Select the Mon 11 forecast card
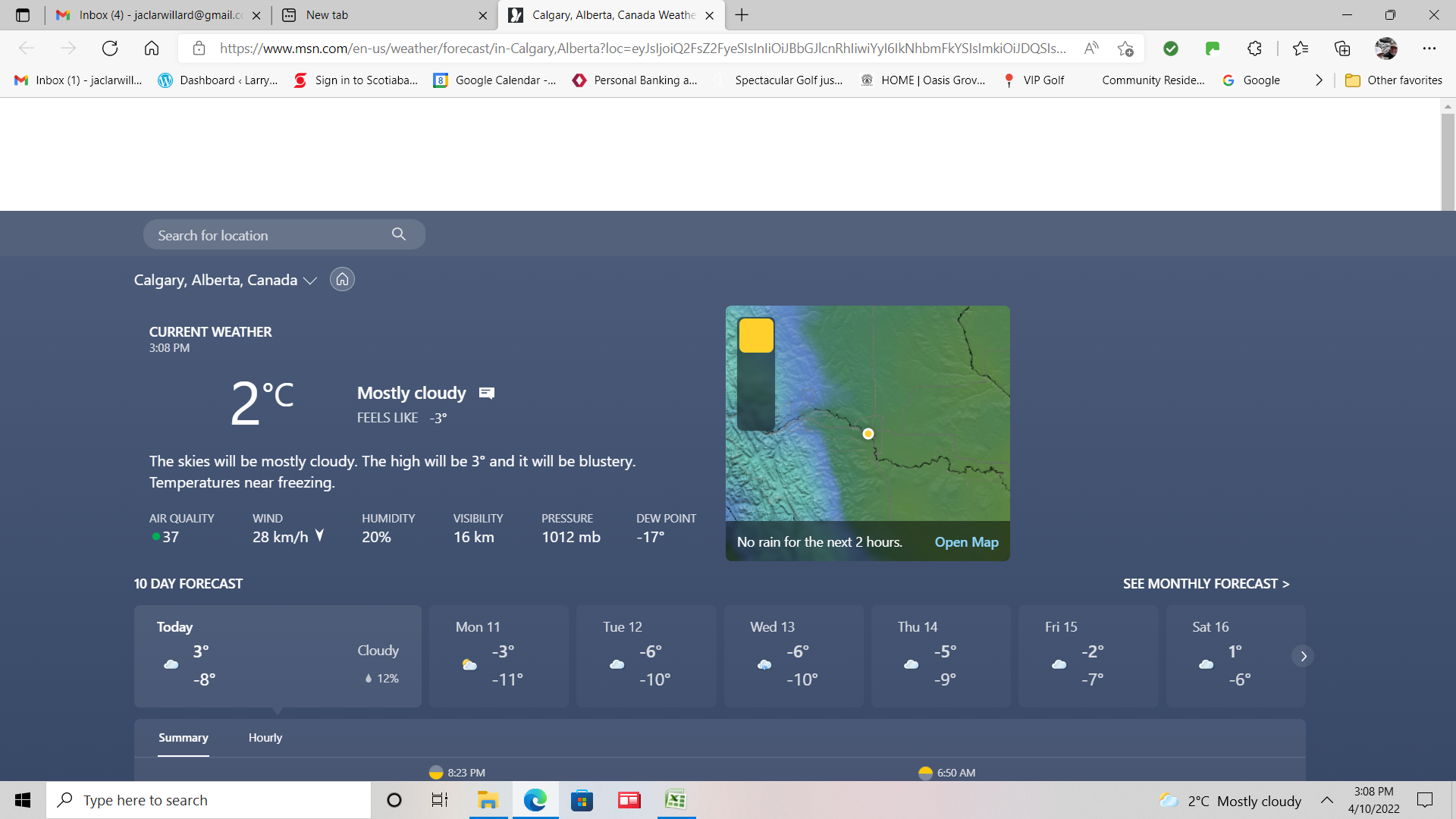 point(498,656)
